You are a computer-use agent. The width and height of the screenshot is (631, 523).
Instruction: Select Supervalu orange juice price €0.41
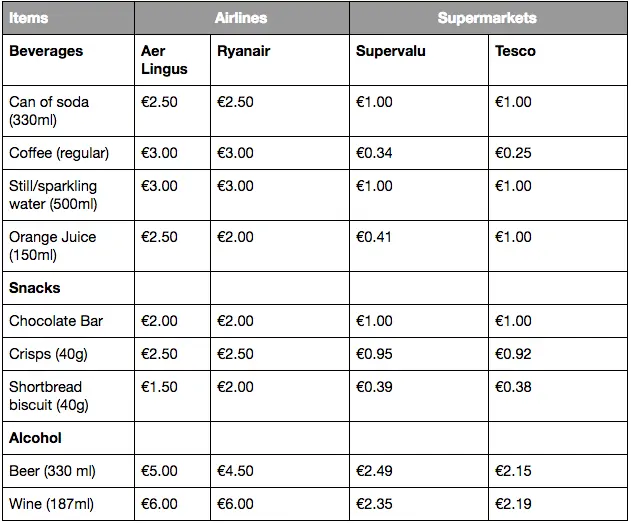(x=374, y=237)
